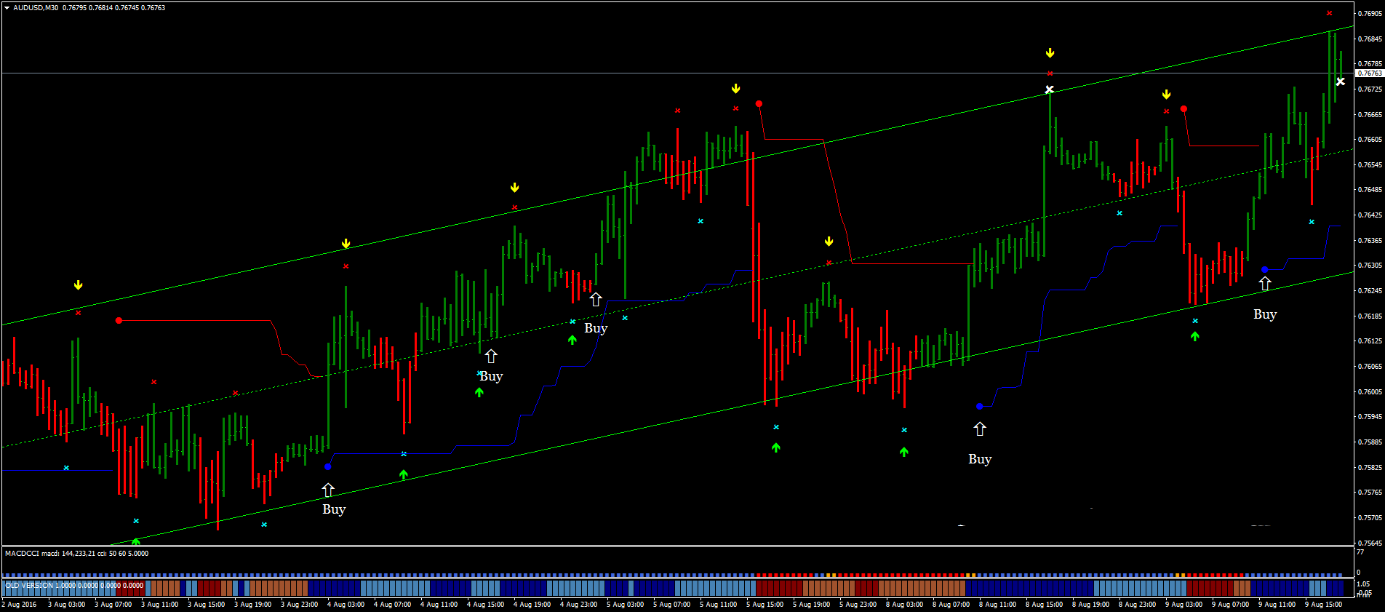Select the highlighted current price label 0.76763

(x=1367, y=73)
